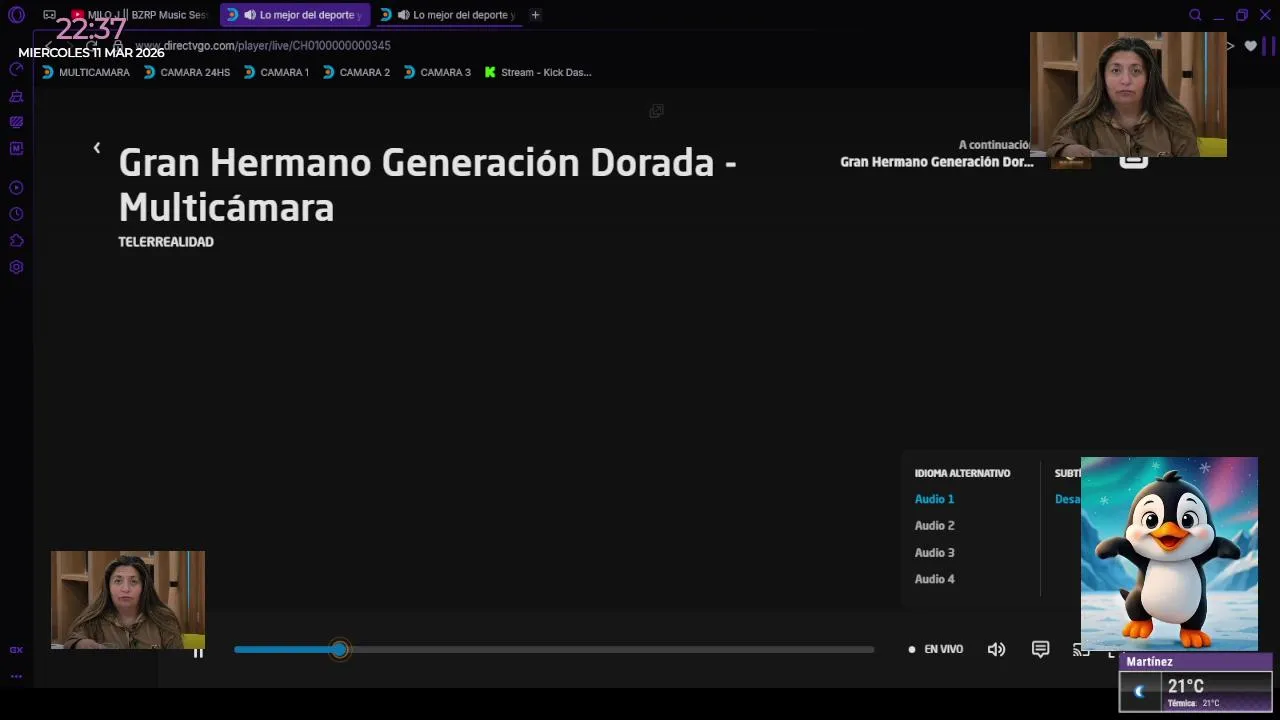The width and height of the screenshot is (1280, 720).
Task: Open a new browser tab with plus
Action: [x=535, y=15]
